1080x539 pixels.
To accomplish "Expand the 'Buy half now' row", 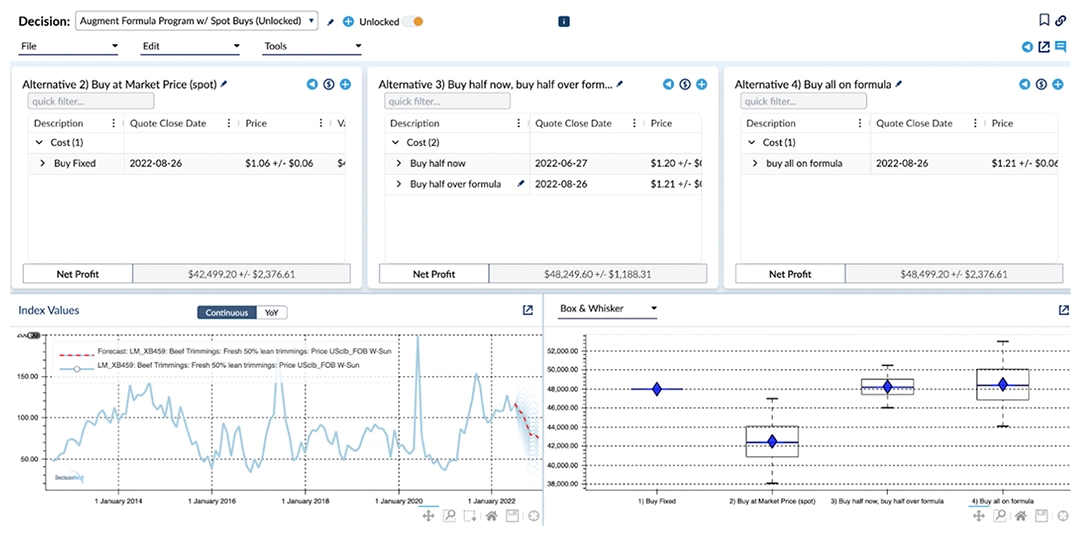I will point(398,163).
